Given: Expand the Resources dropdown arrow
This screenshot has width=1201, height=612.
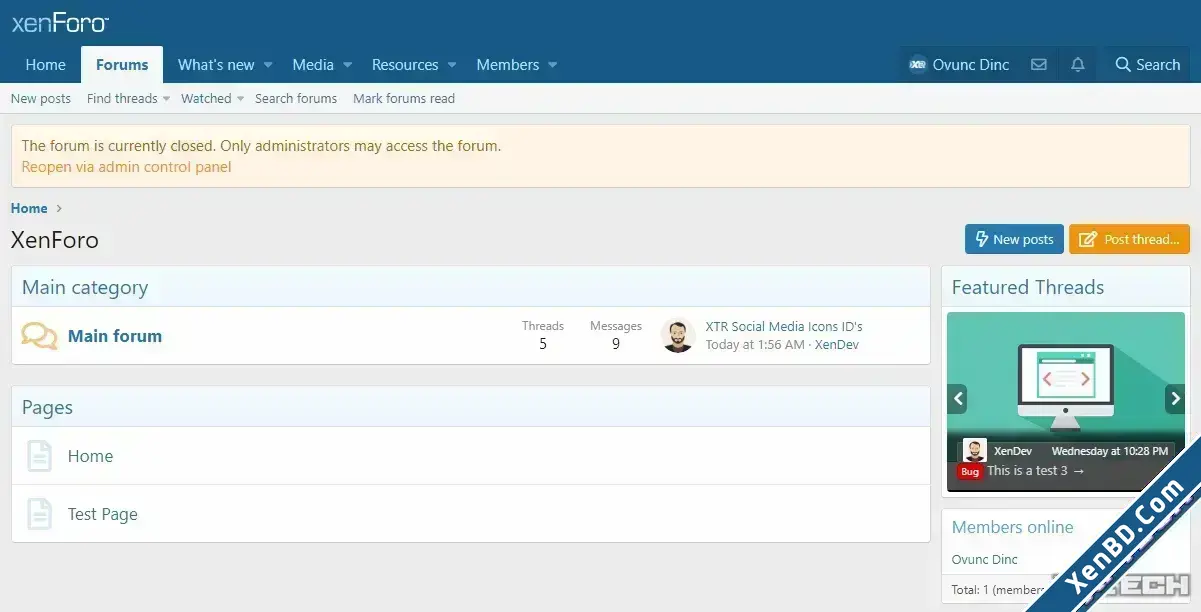Looking at the screenshot, I should point(451,65).
